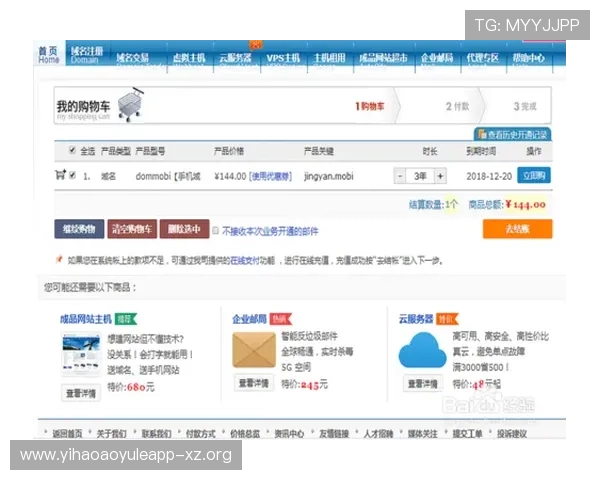Click the 返回首页 footer link
Screen dimensions: 600x480
click(67, 434)
